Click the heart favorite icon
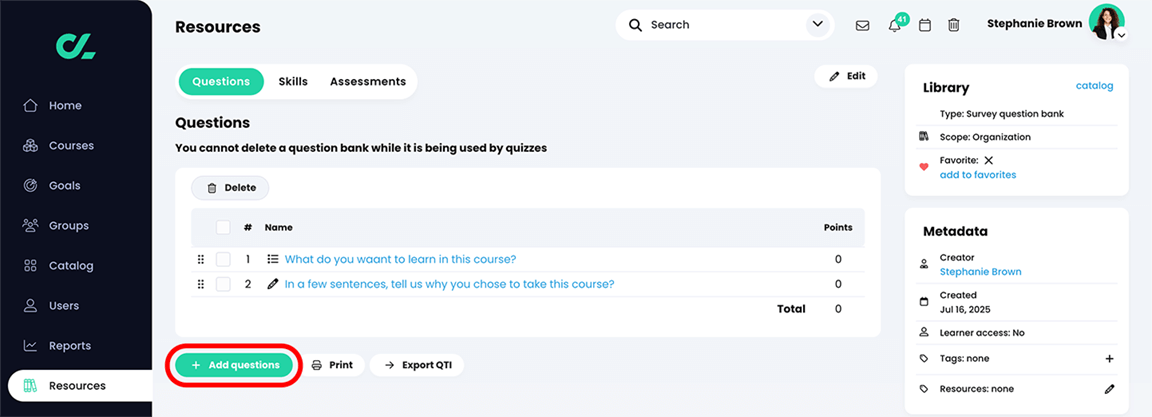Screen dimensions: 1152x417 924,167
